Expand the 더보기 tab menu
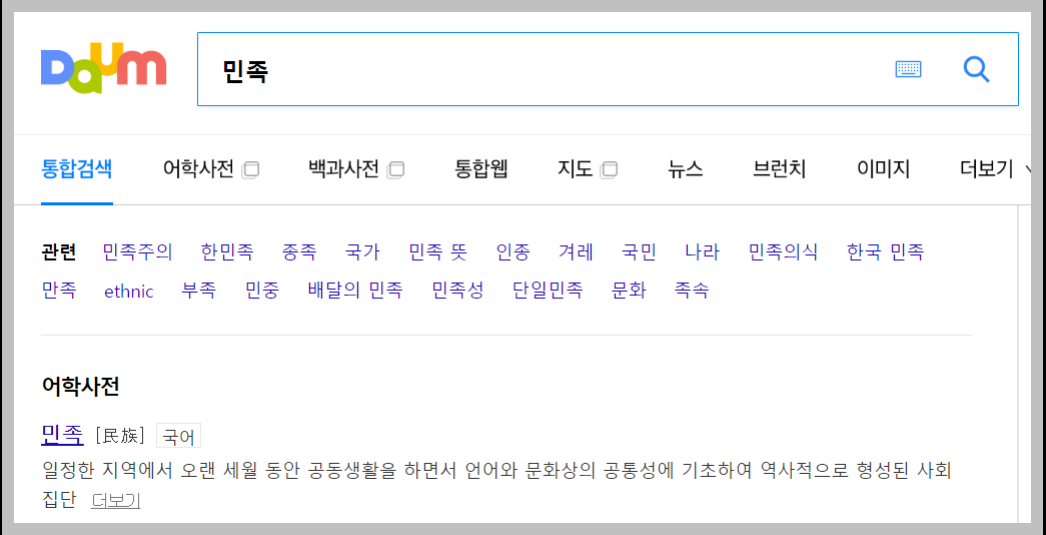 (995, 169)
